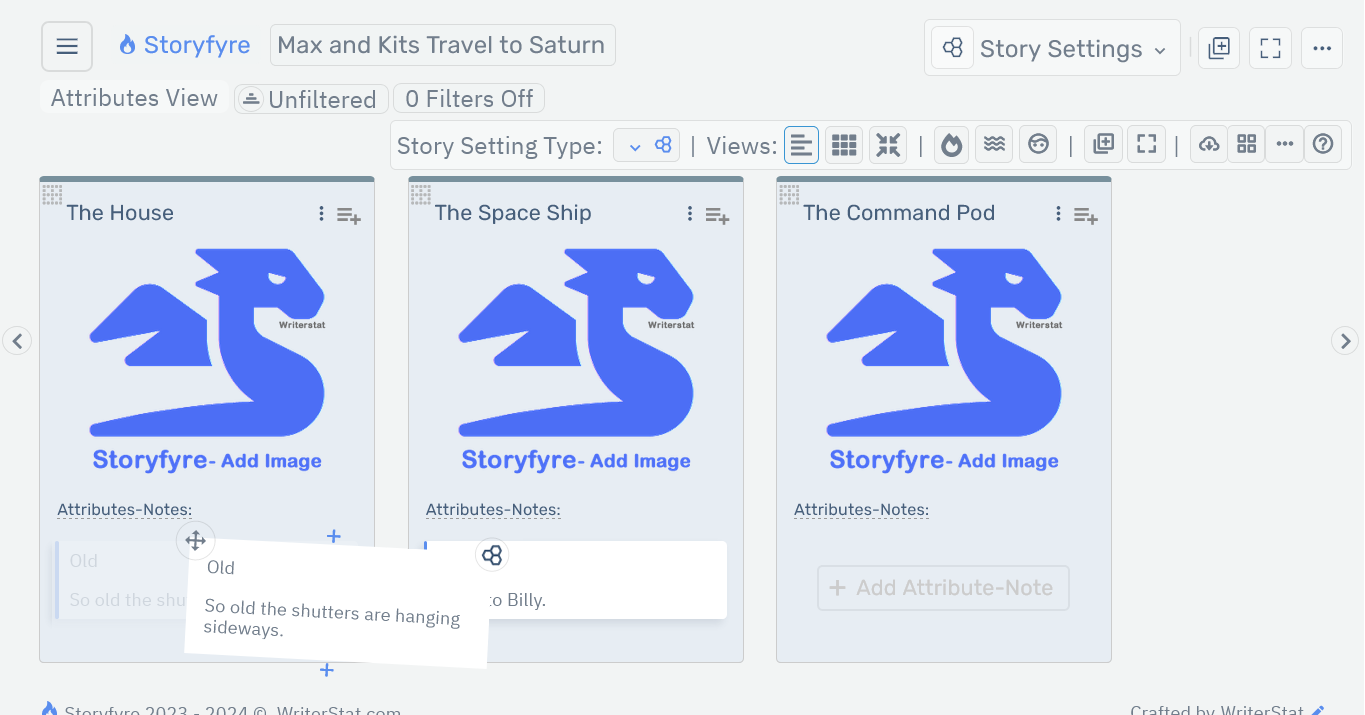Click the collapse arrows view icon
This screenshot has height=715, width=1365.
click(x=887, y=144)
